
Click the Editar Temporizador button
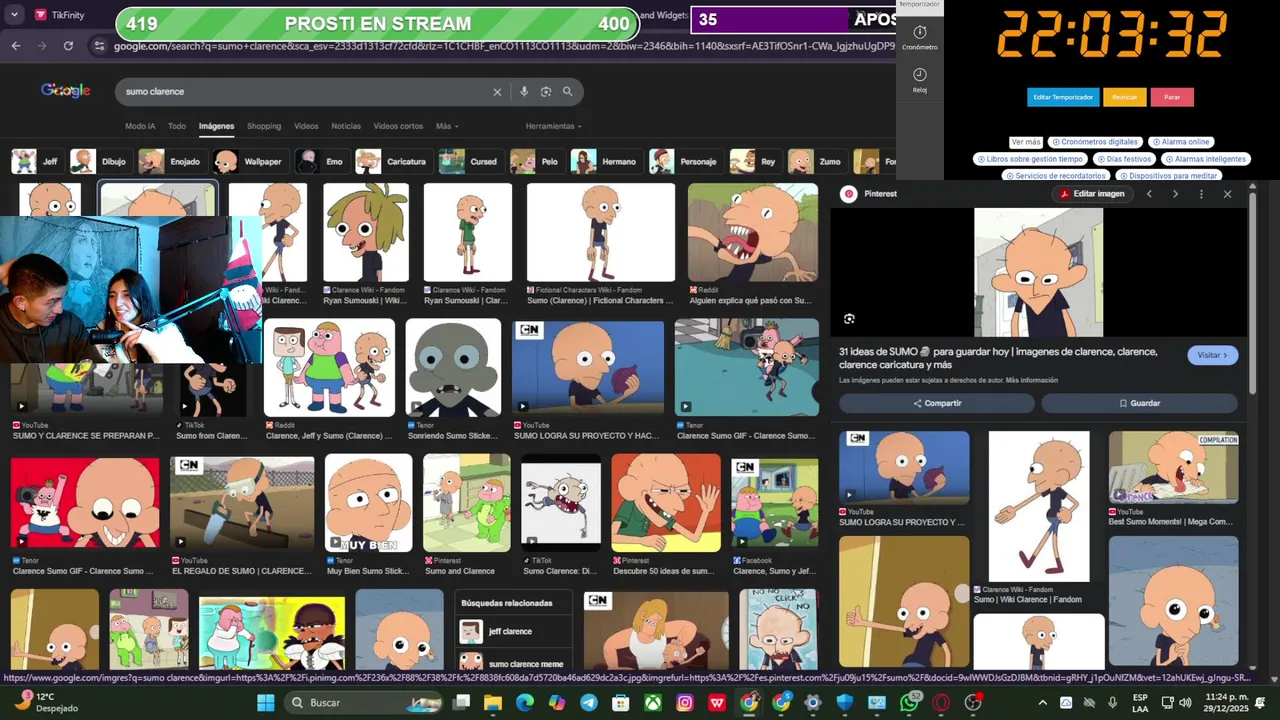coord(1063,97)
